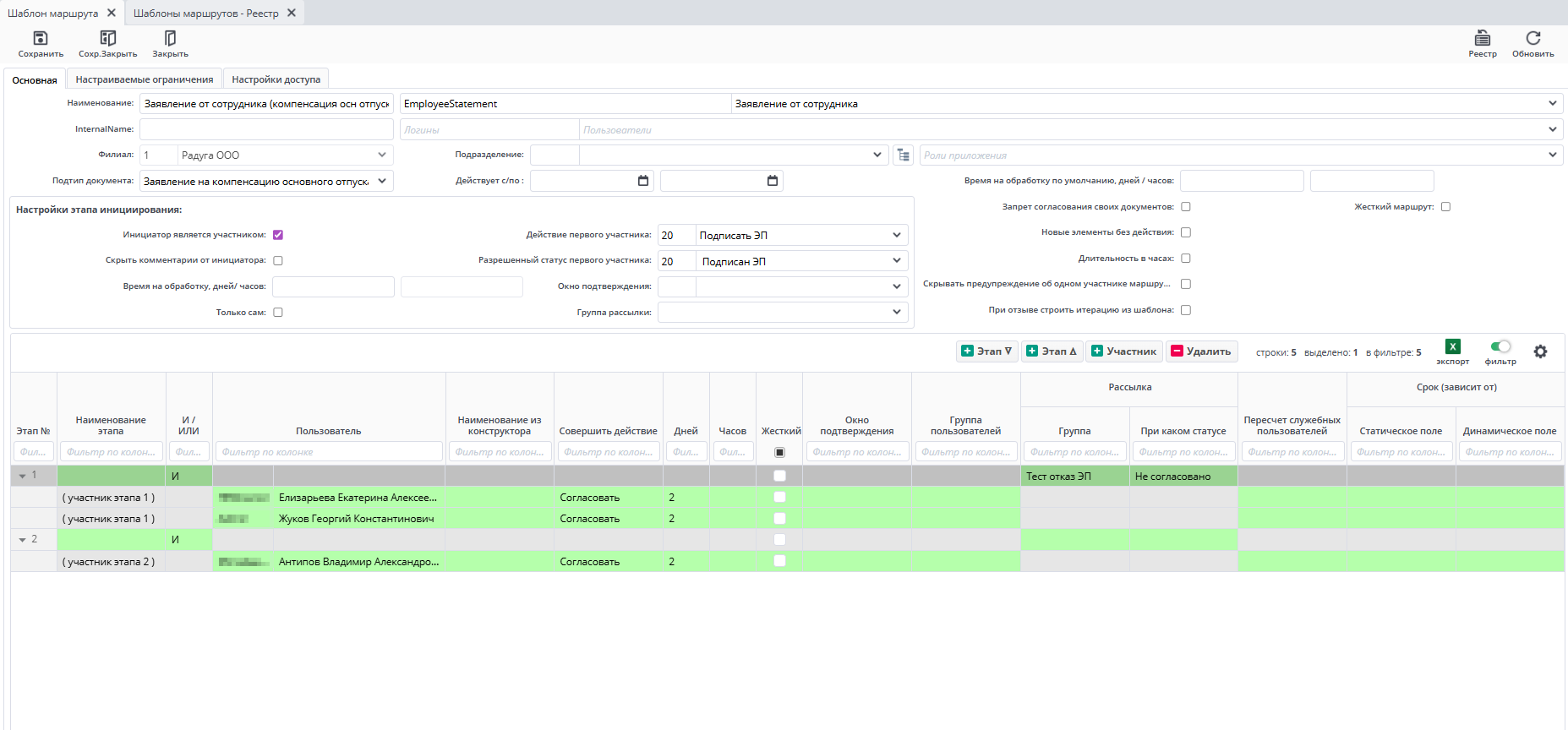Open the calendar for the start date
This screenshot has width=1568, height=730.
coord(643,181)
